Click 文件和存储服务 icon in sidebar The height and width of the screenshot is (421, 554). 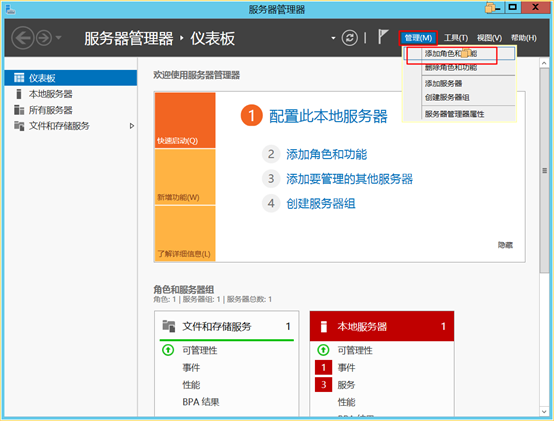(x=19, y=126)
